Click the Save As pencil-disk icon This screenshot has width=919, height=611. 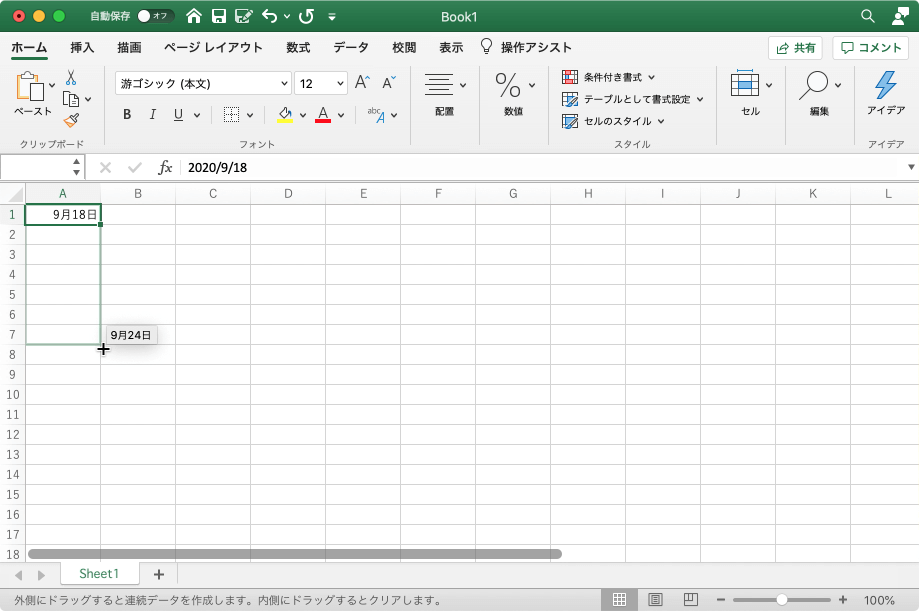[243, 16]
